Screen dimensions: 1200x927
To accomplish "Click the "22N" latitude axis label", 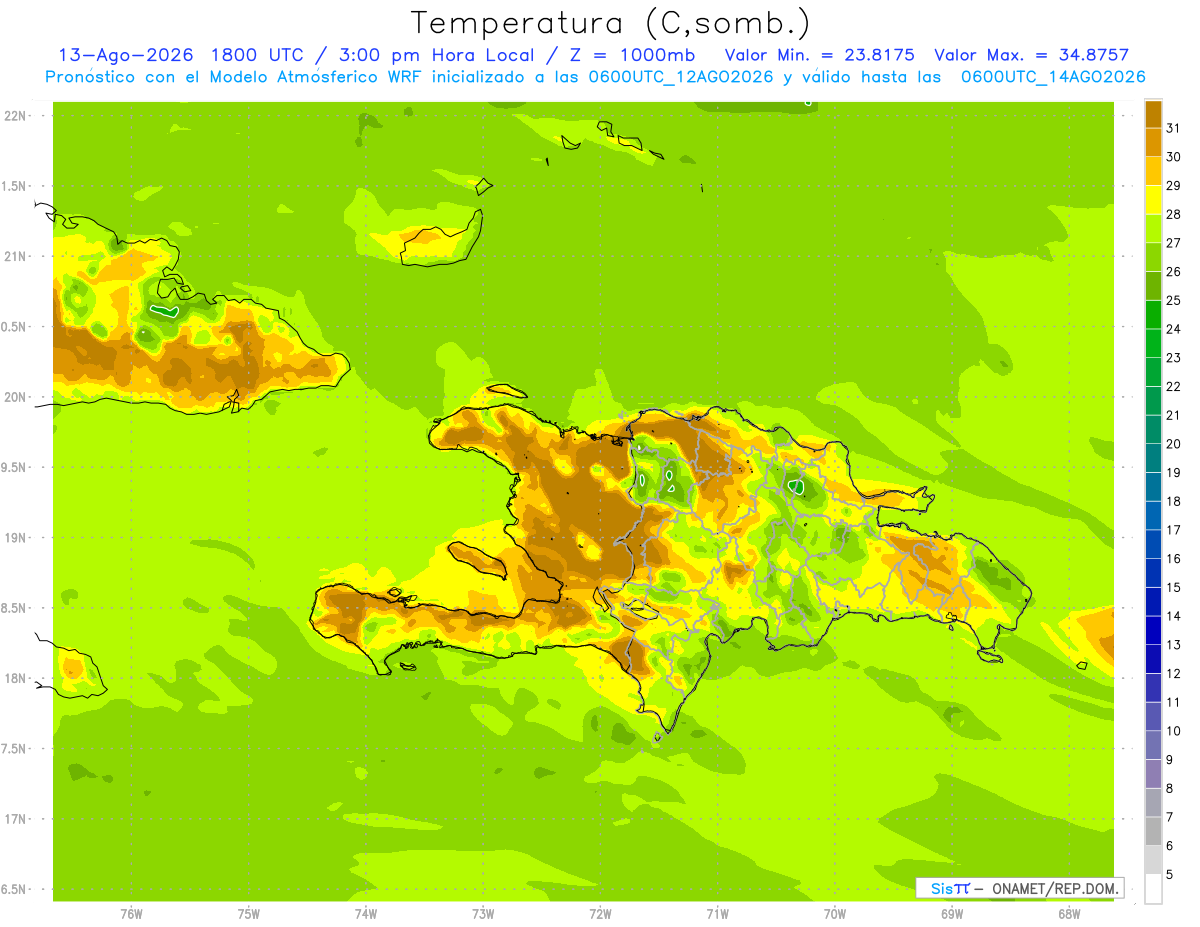I will point(14,116).
